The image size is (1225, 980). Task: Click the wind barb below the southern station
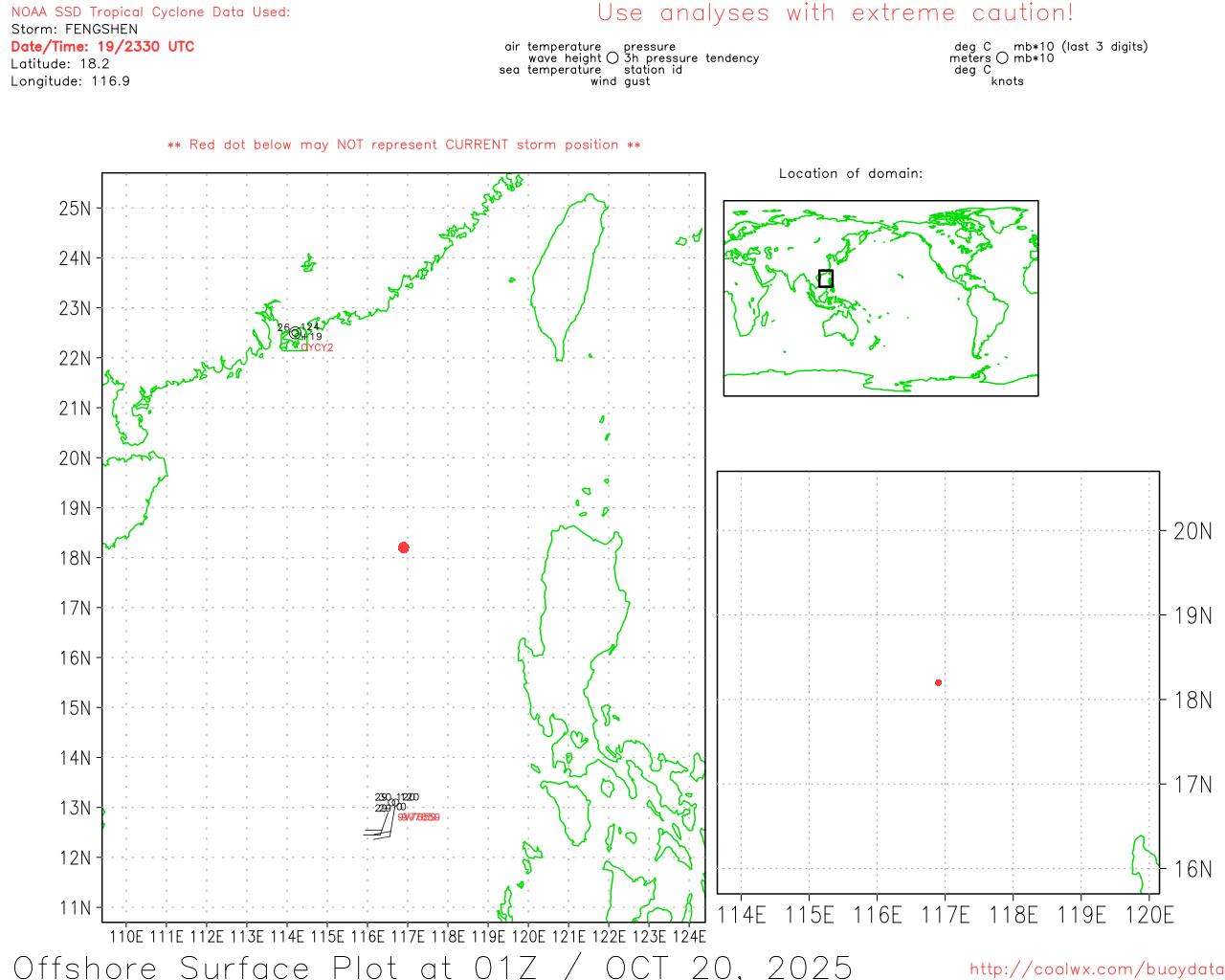pos(379,831)
